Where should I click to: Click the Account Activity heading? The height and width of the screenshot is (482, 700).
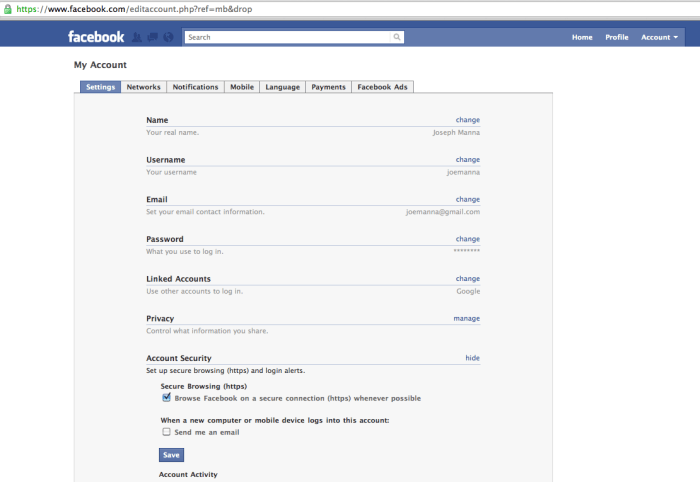188,474
